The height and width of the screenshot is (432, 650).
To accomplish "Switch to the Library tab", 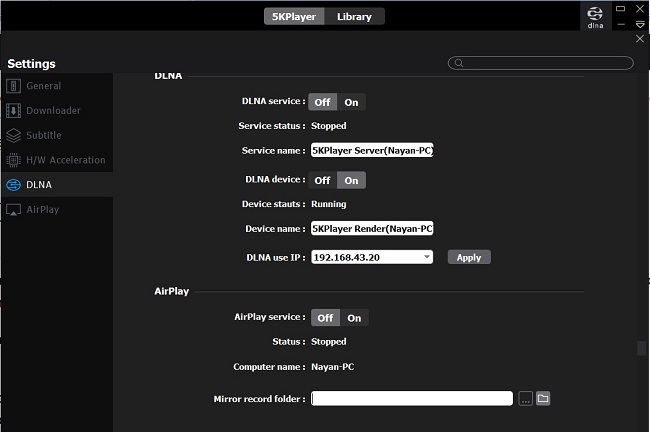I will click(x=354, y=17).
